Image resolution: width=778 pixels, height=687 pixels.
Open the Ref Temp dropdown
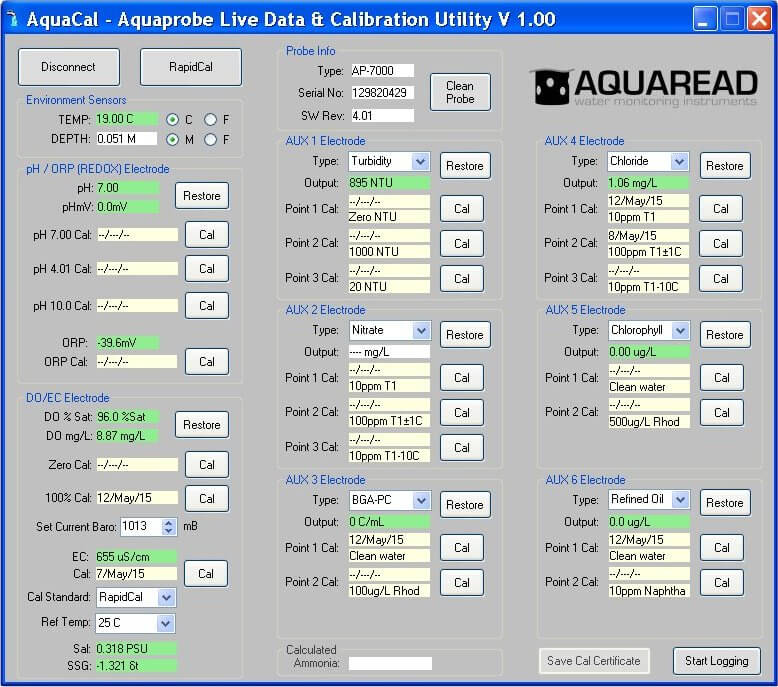coord(166,623)
